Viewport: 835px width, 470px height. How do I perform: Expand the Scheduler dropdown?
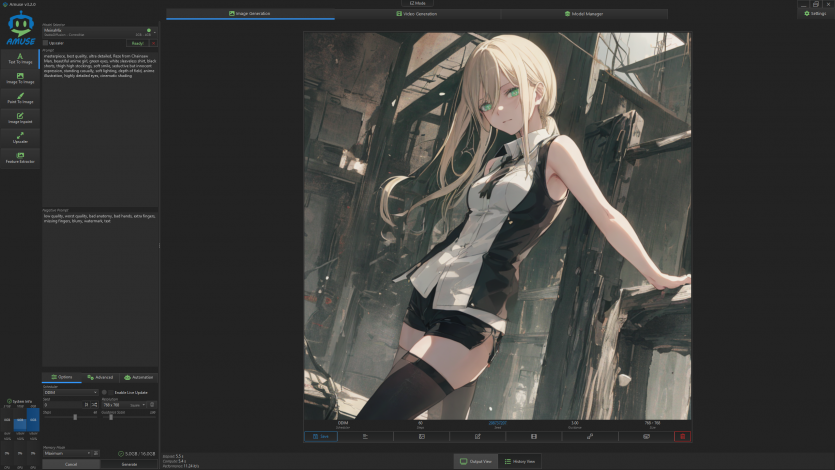pyautogui.click(x=70, y=392)
